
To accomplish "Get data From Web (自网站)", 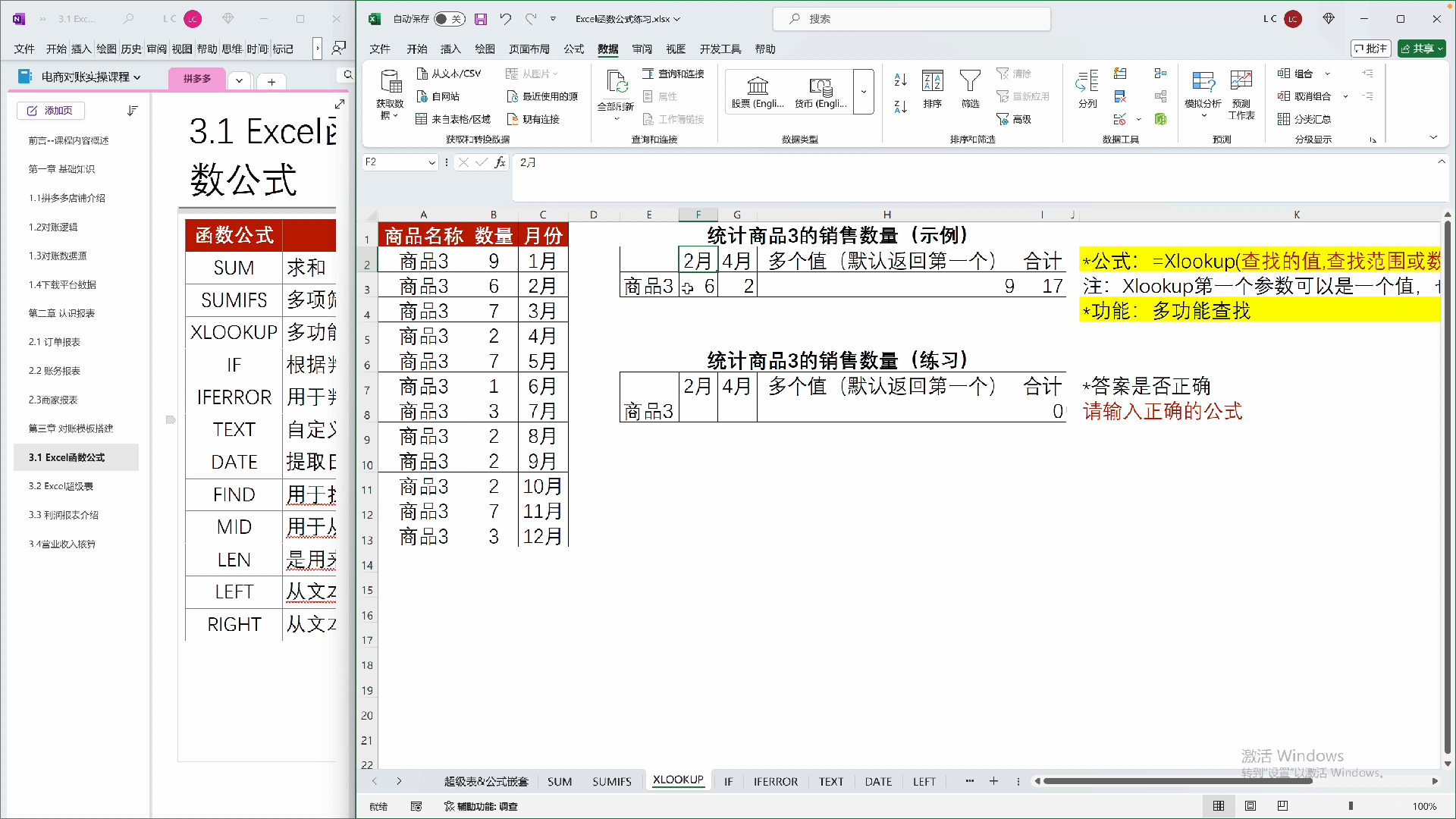I will click(x=438, y=96).
